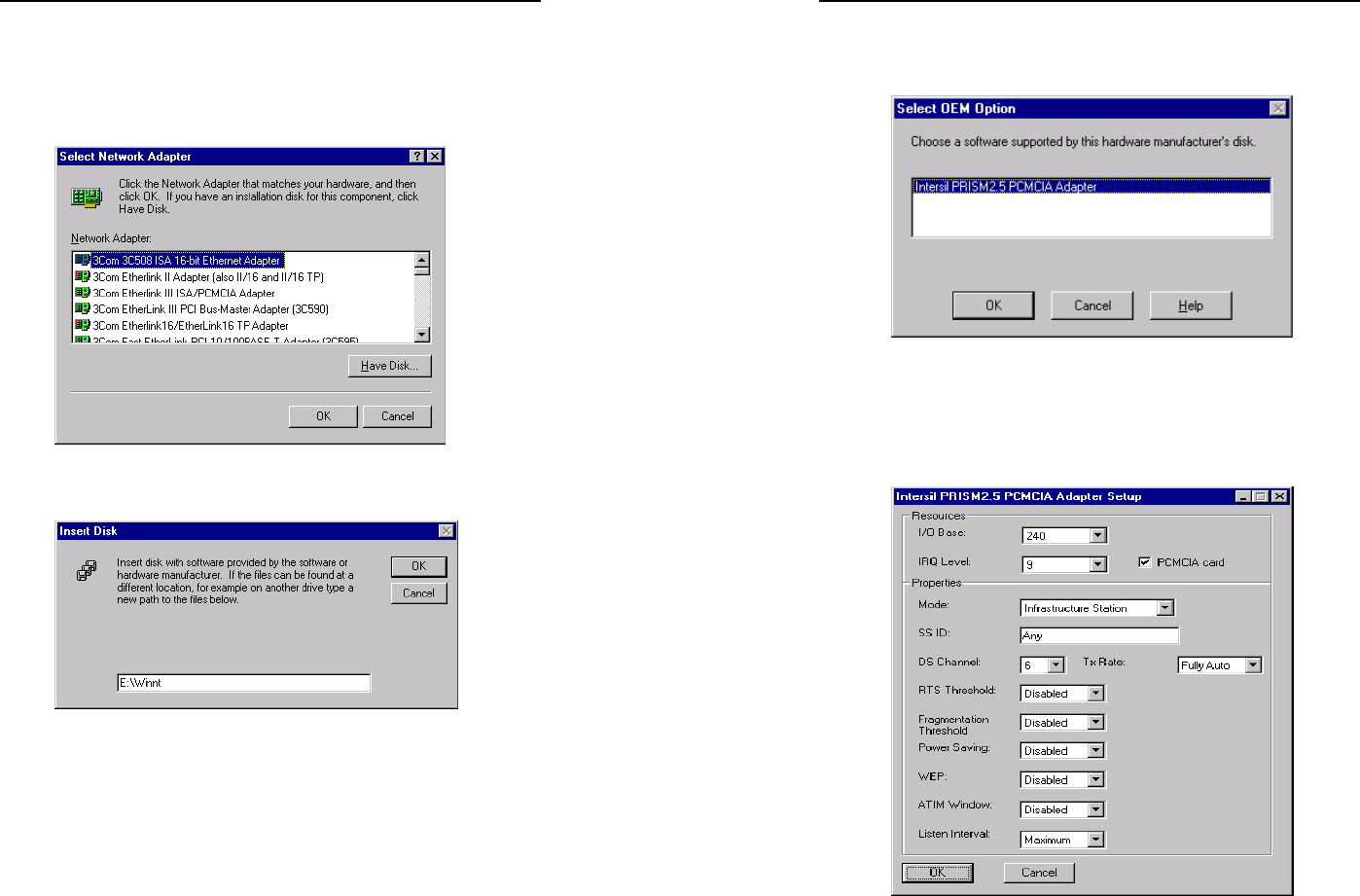The height and width of the screenshot is (896, 1360).
Task: Open the IRQ Level dropdown
Action: point(1098,565)
